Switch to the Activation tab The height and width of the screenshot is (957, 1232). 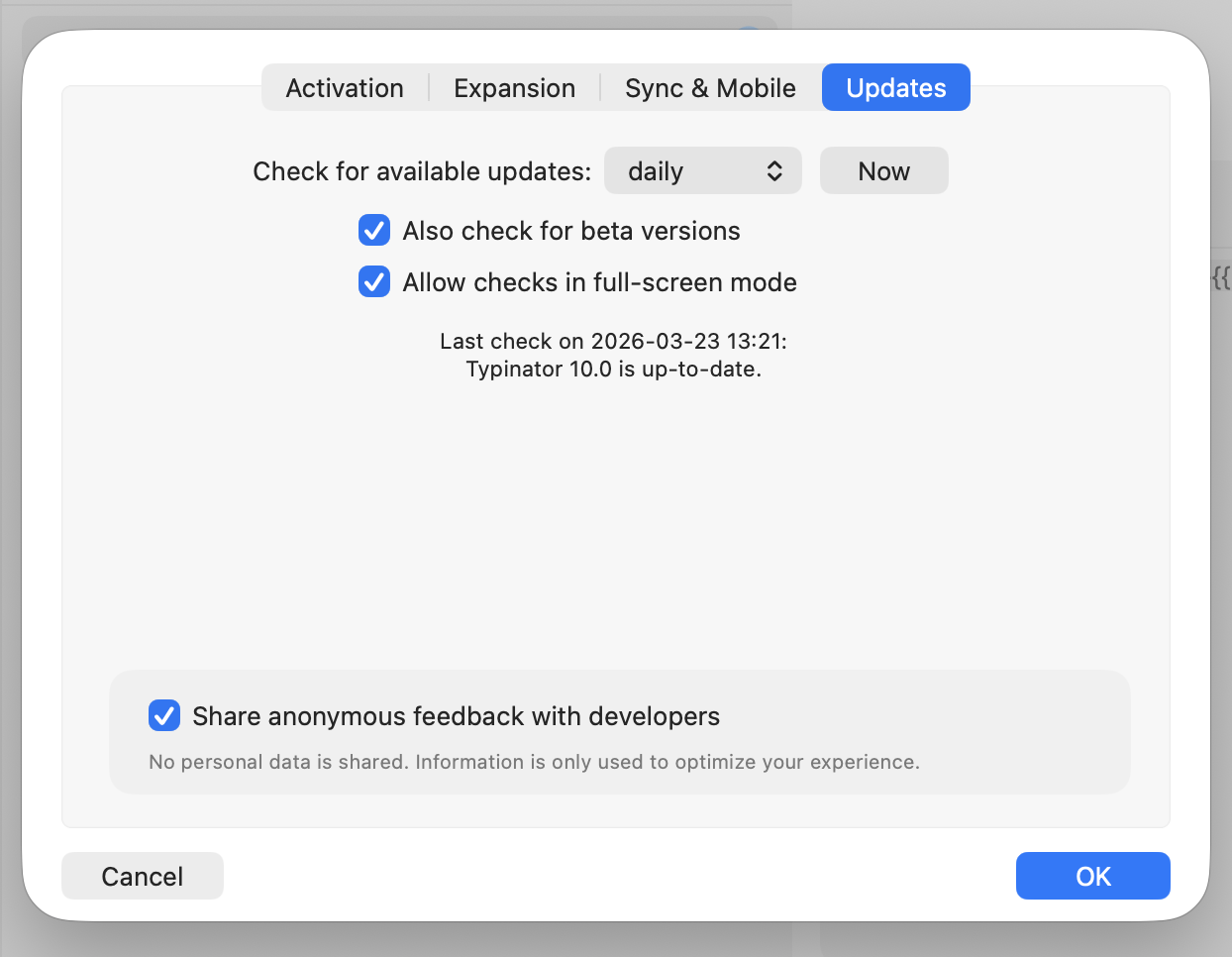(x=344, y=87)
